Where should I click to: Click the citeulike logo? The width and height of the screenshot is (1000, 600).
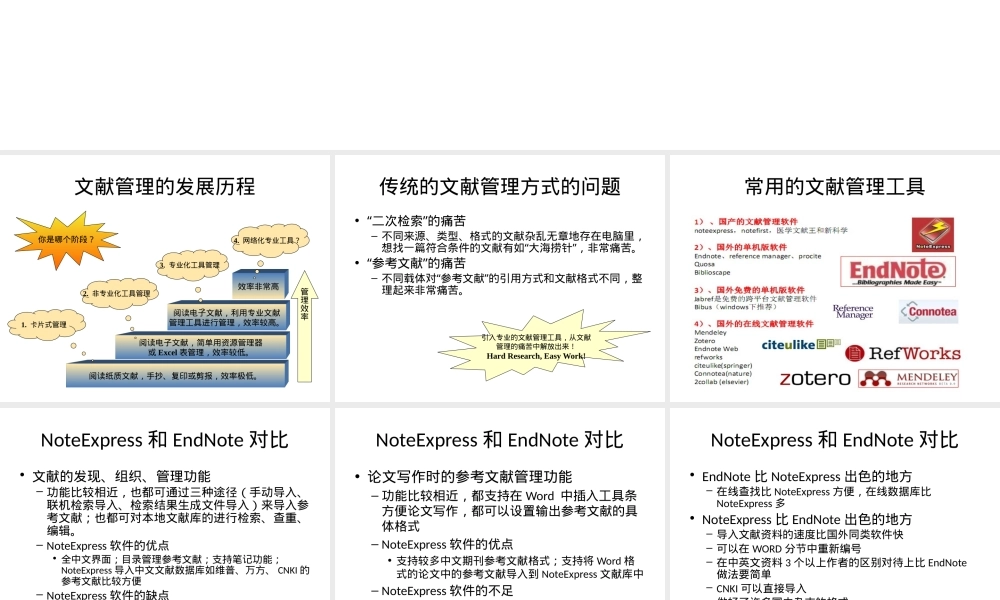coord(801,344)
